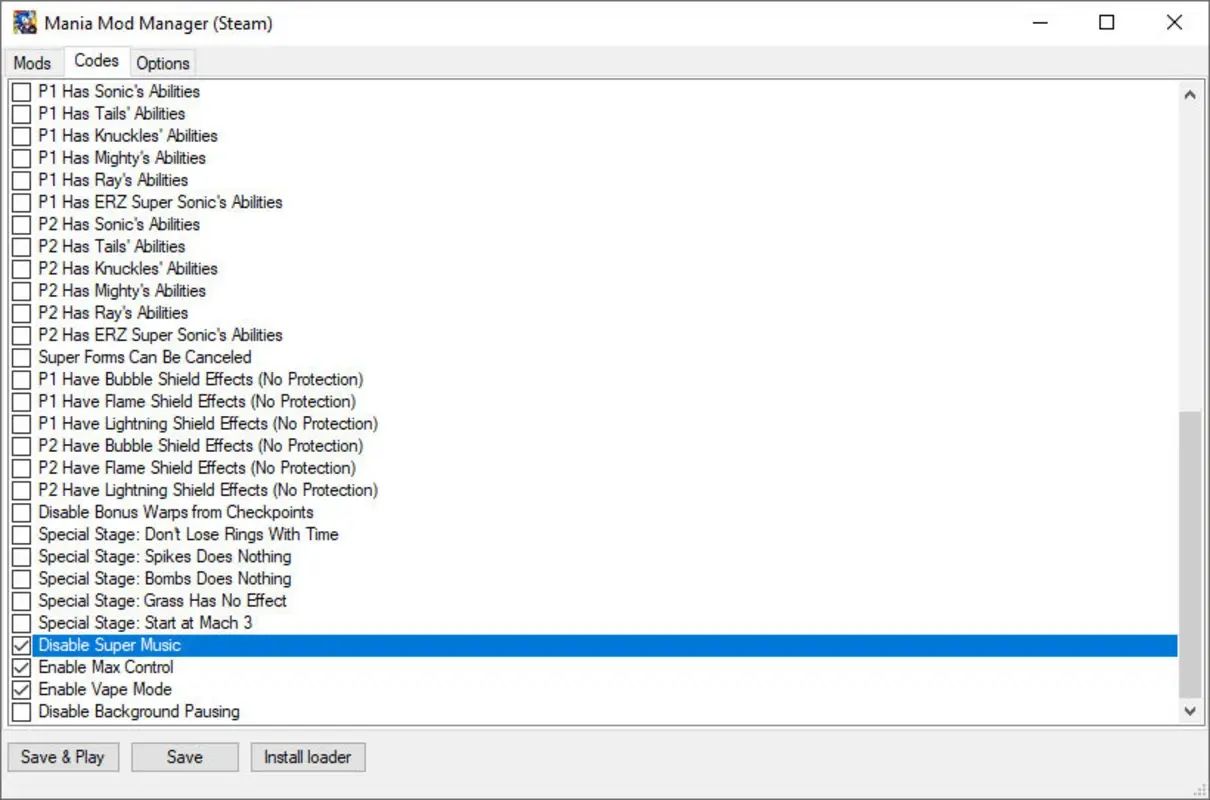Enable Disable Background Pausing

pos(21,711)
